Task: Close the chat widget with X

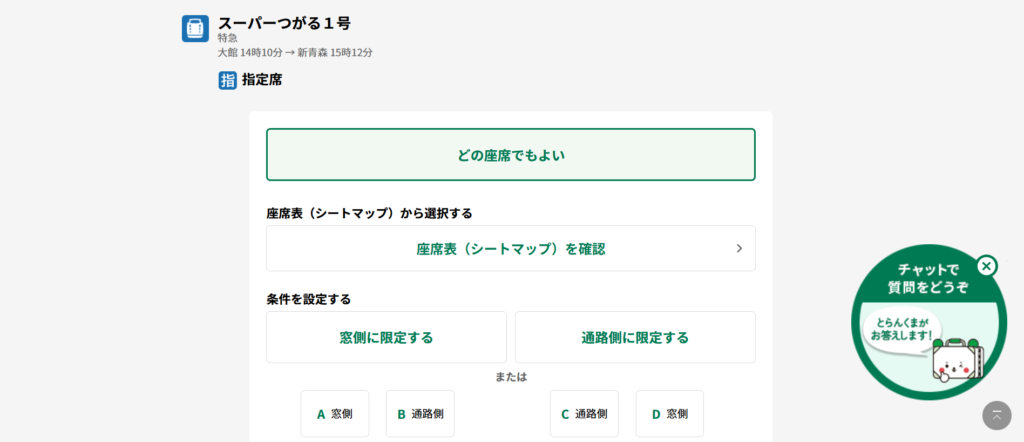Action: (986, 266)
